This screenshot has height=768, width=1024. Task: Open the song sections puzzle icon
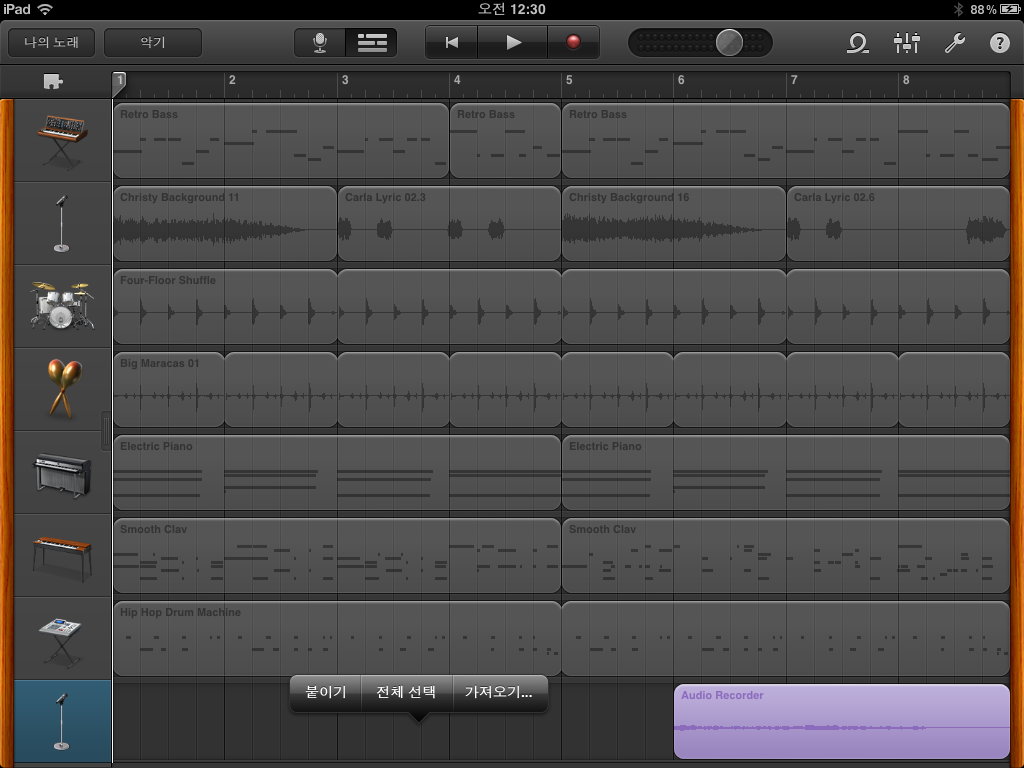pos(53,82)
